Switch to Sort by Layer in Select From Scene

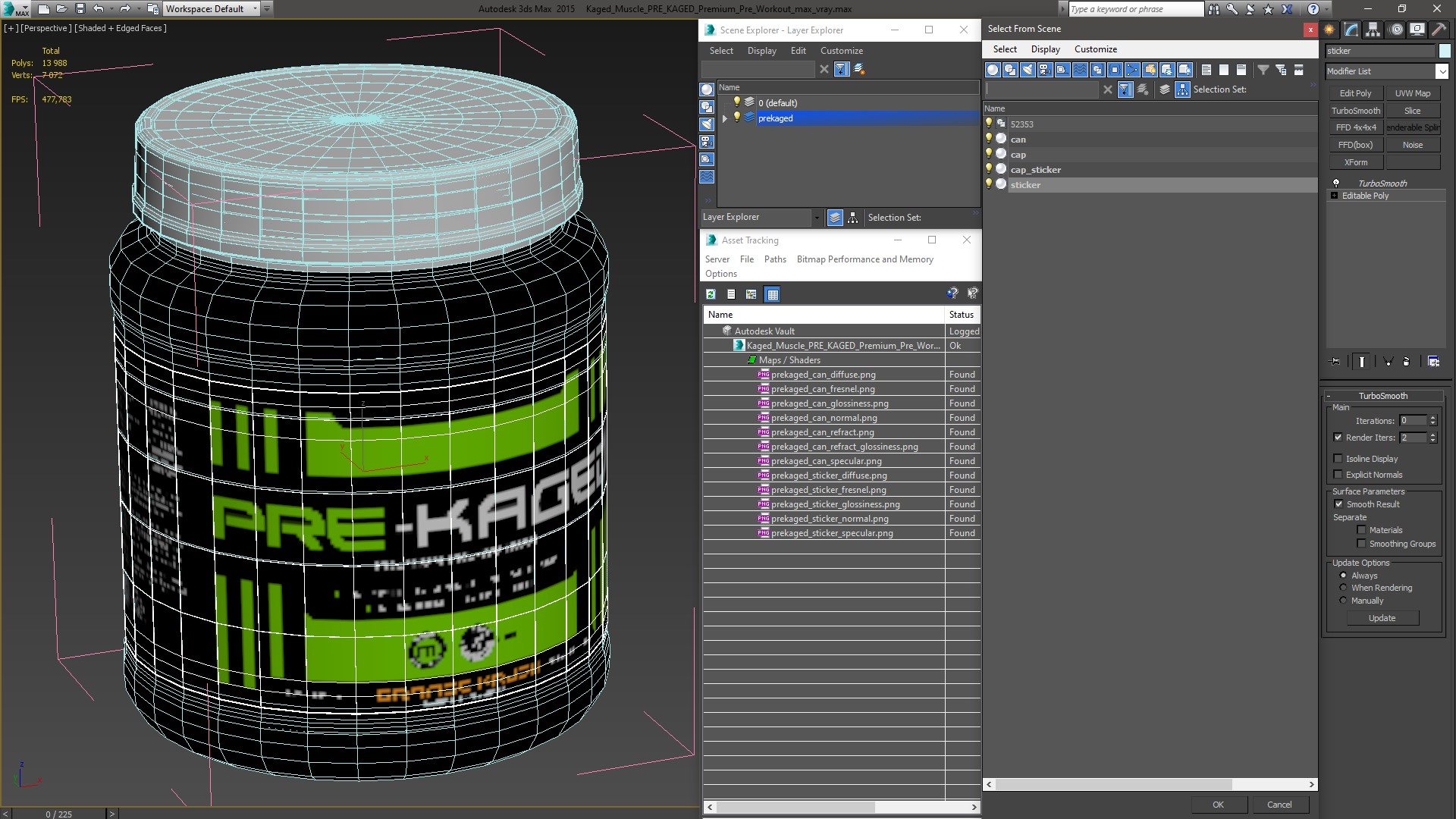tap(1165, 89)
